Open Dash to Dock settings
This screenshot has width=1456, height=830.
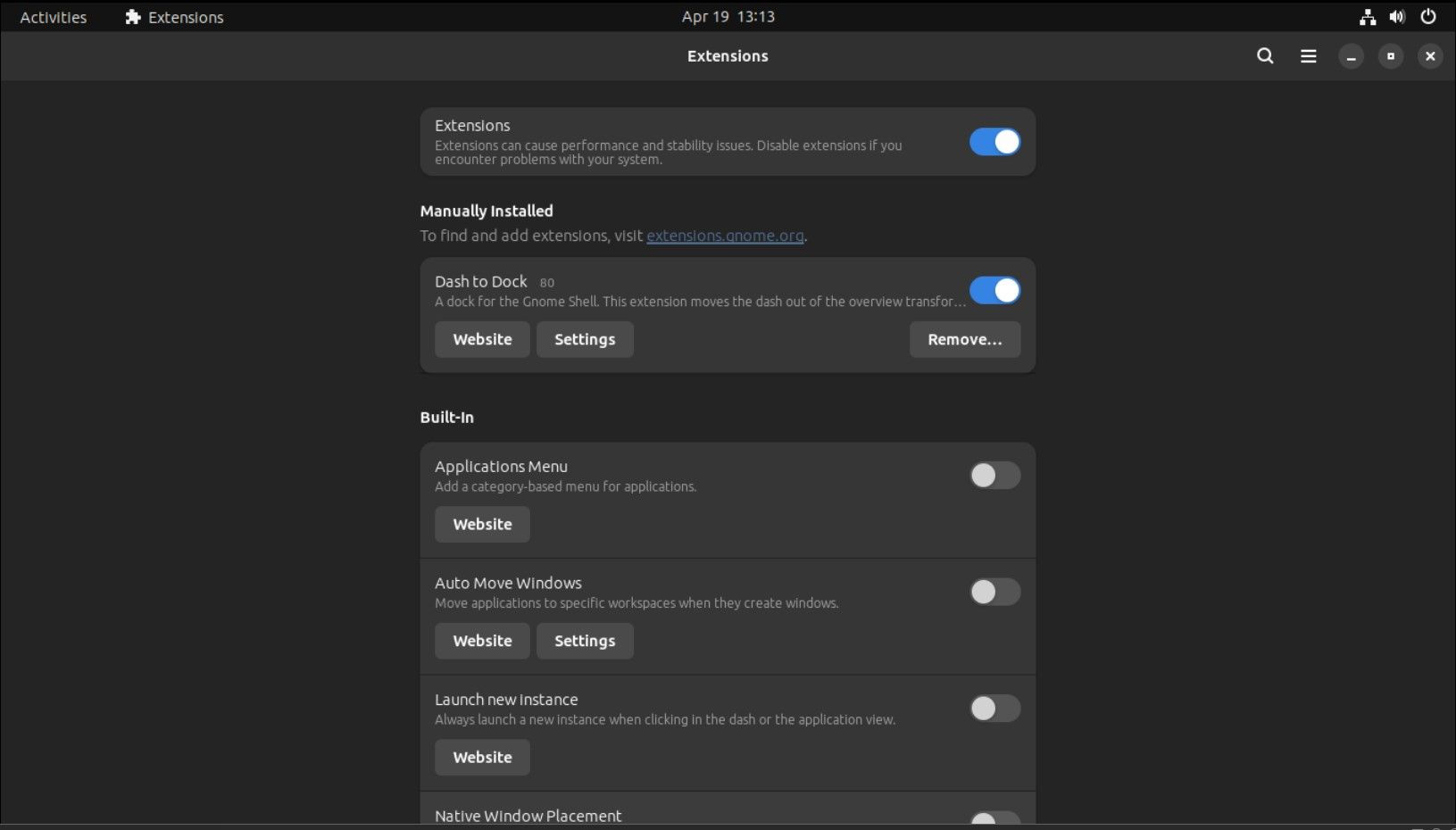click(584, 339)
